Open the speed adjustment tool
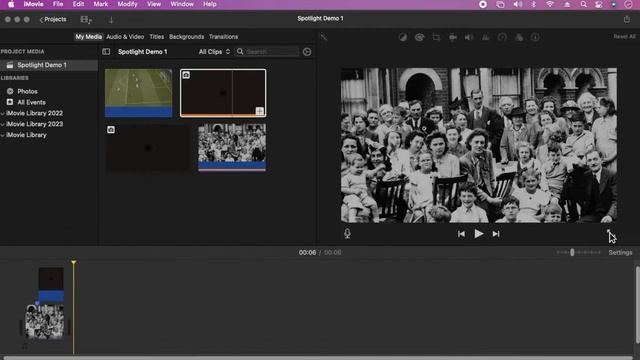The image size is (640, 360). tap(502, 37)
